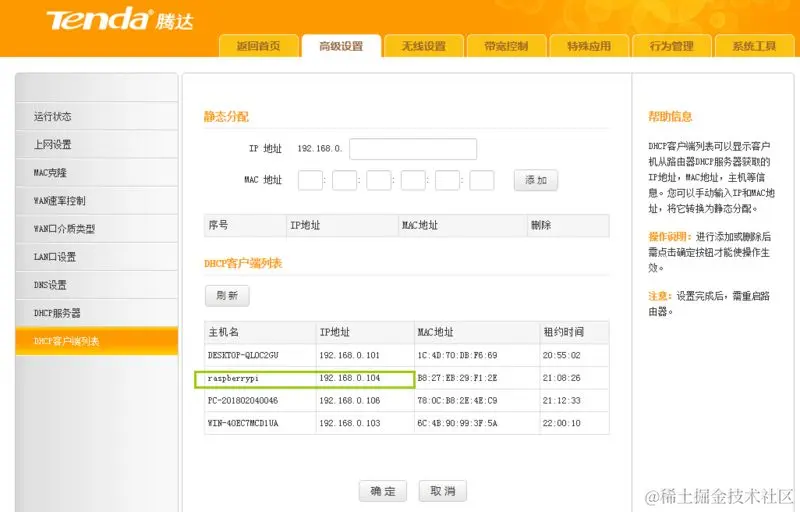The height and width of the screenshot is (512, 800).
Task: Go to WAN速率控制 in sidebar
Action: coord(97,200)
